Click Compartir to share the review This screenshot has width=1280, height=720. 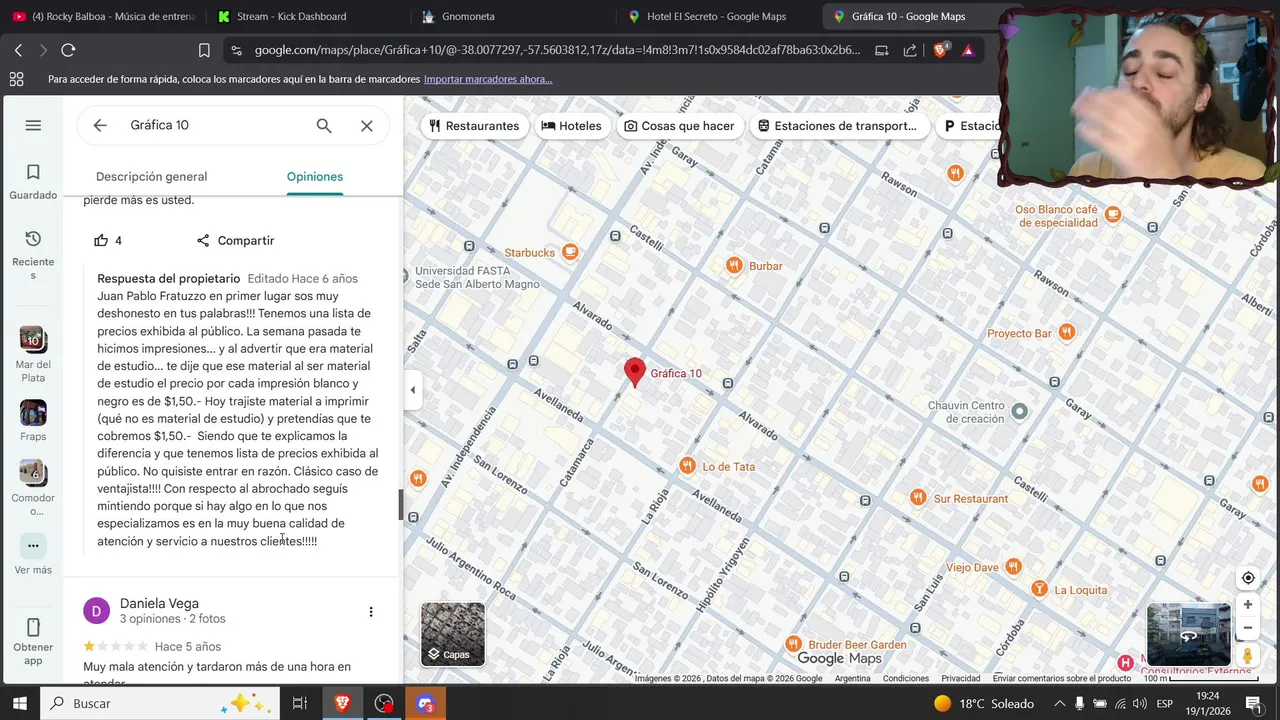click(x=235, y=240)
